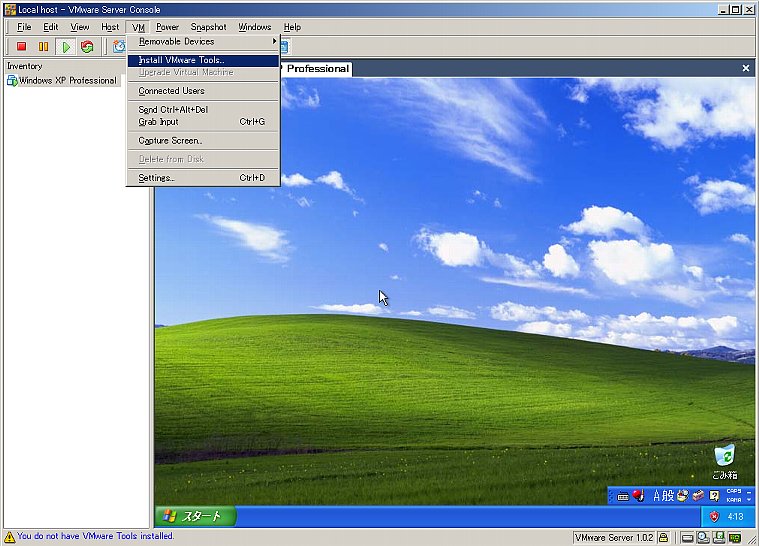Open the Host menu
This screenshot has height=546, width=759.
click(x=110, y=27)
